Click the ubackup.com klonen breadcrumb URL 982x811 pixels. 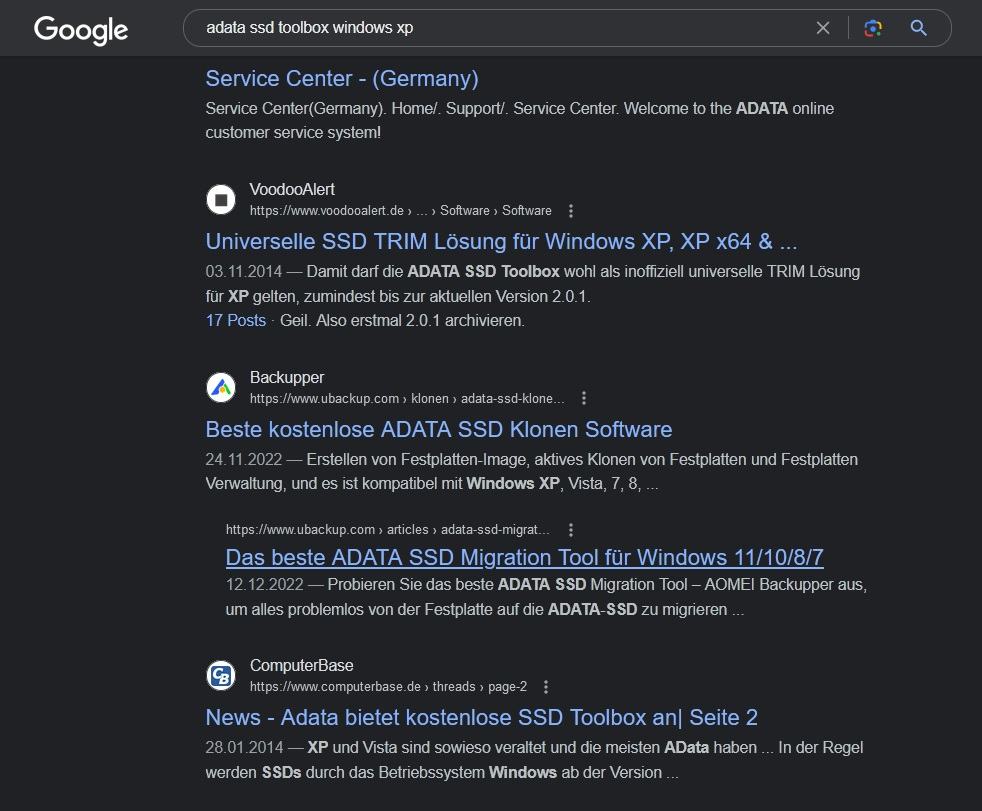coord(407,398)
